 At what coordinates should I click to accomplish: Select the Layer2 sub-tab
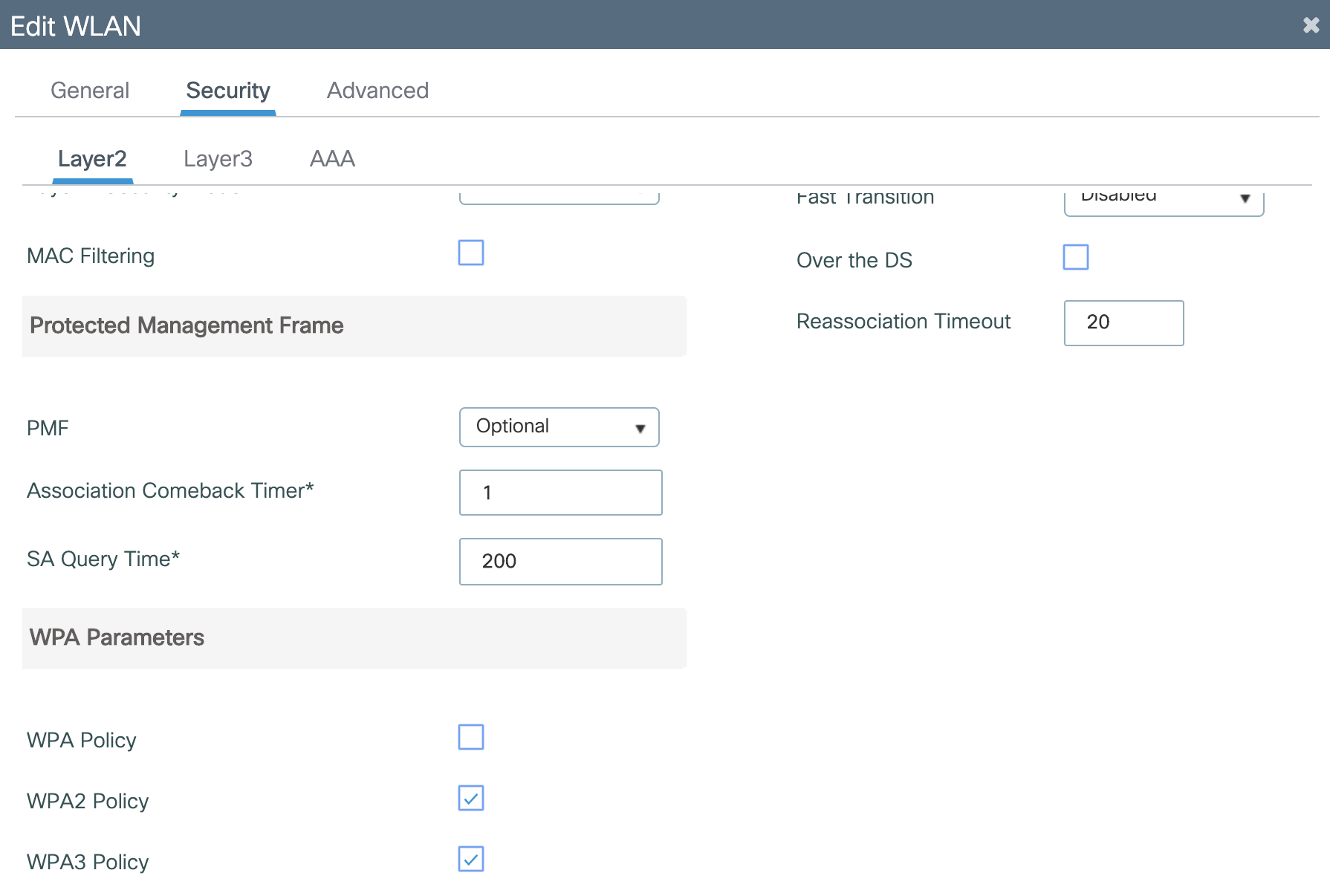(92, 159)
